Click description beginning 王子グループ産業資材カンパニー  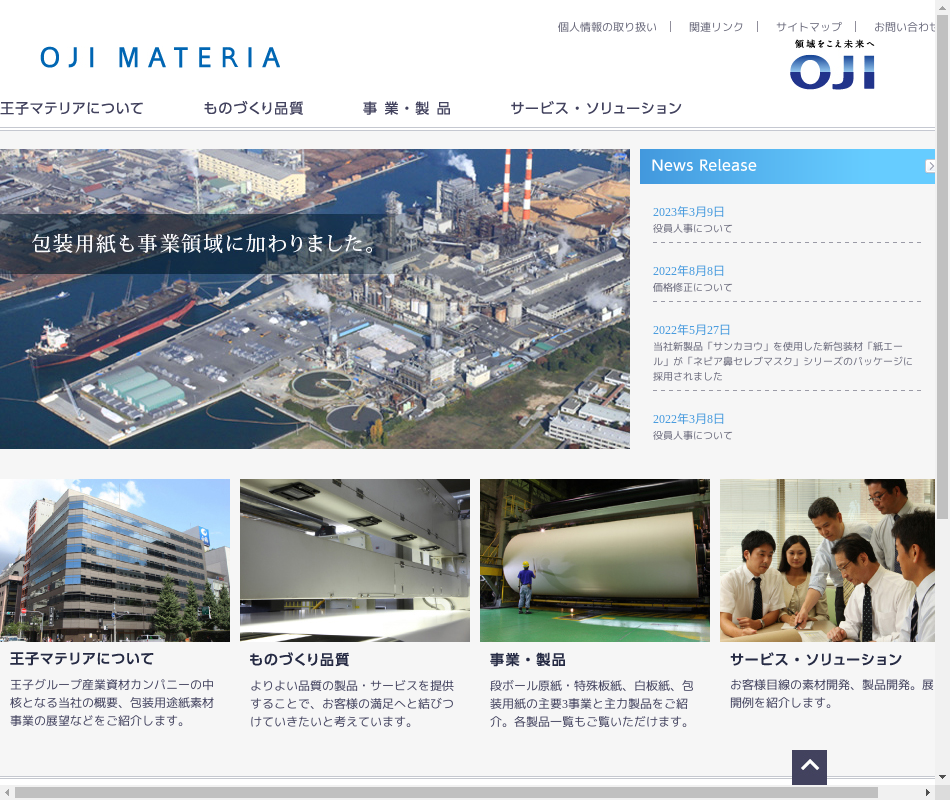112,702
